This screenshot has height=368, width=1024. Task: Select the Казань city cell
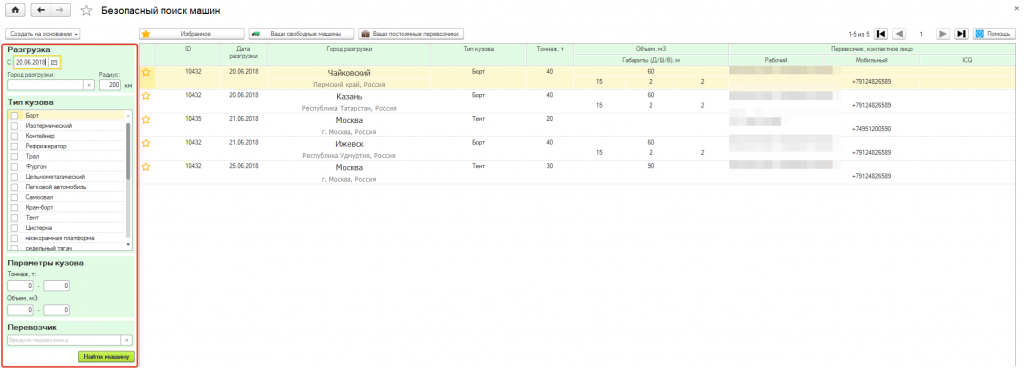click(x=349, y=96)
